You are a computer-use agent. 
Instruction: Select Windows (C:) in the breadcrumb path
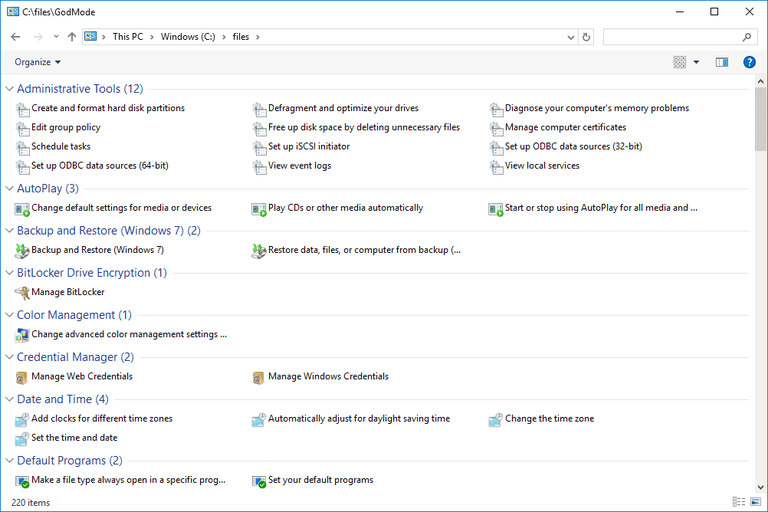click(x=188, y=37)
